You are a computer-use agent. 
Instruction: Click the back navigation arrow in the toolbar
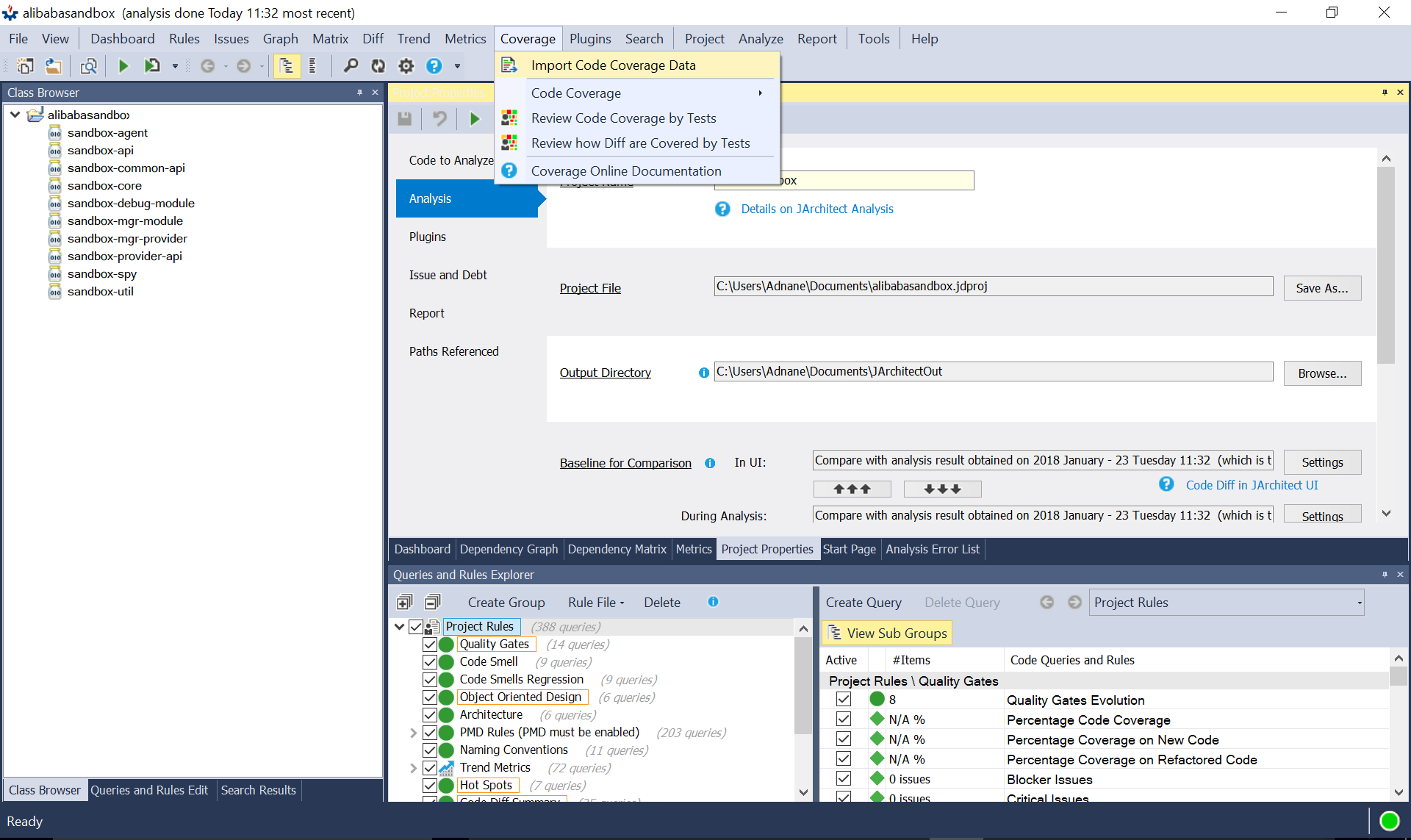[208, 66]
